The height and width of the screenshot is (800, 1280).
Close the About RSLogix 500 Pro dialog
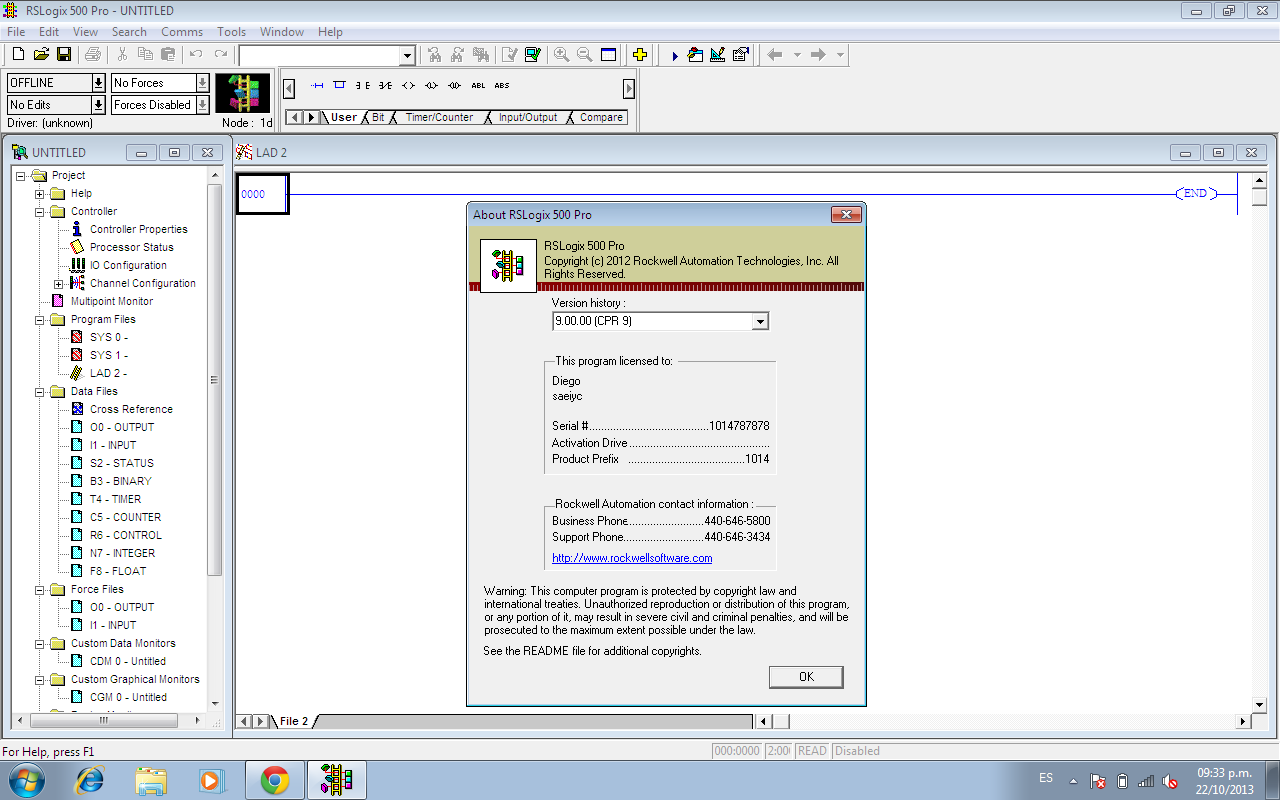pos(846,215)
